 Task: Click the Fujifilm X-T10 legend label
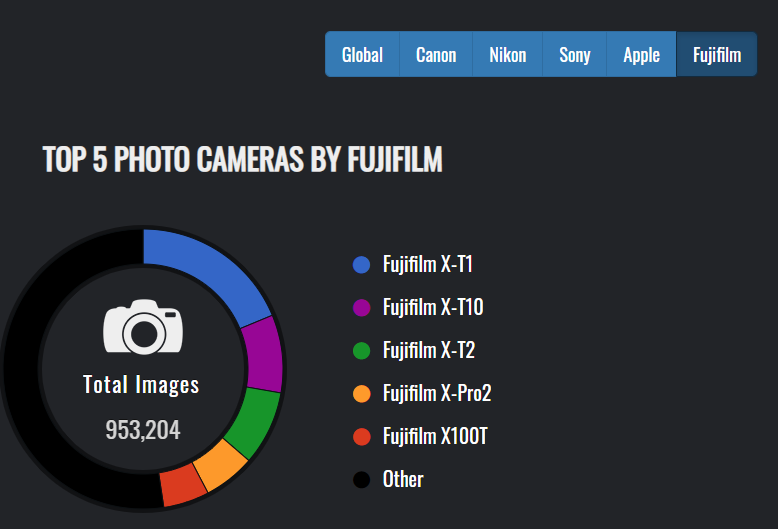pyautogui.click(x=433, y=307)
